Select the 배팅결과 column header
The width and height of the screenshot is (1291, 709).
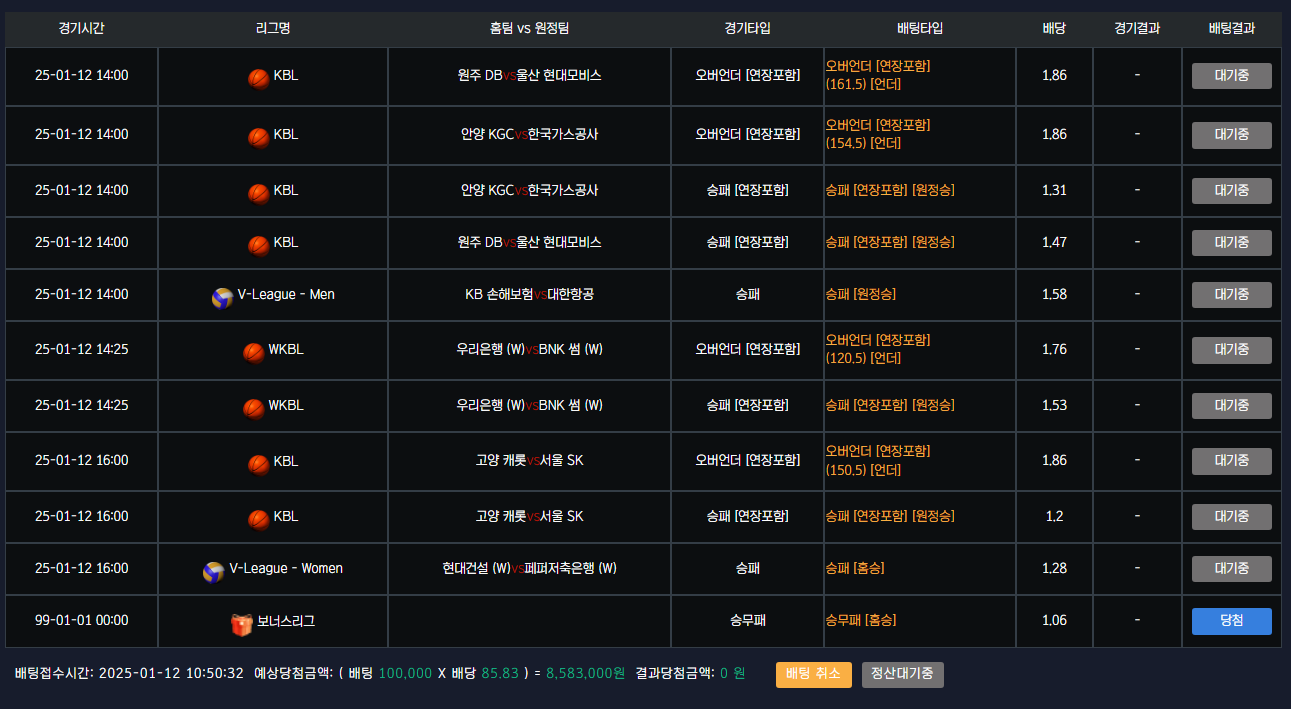pyautogui.click(x=1231, y=28)
